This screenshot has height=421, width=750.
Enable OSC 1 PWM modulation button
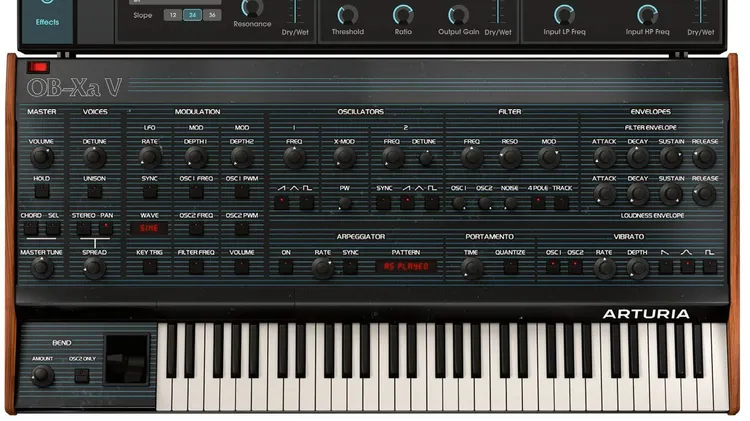[242, 192]
